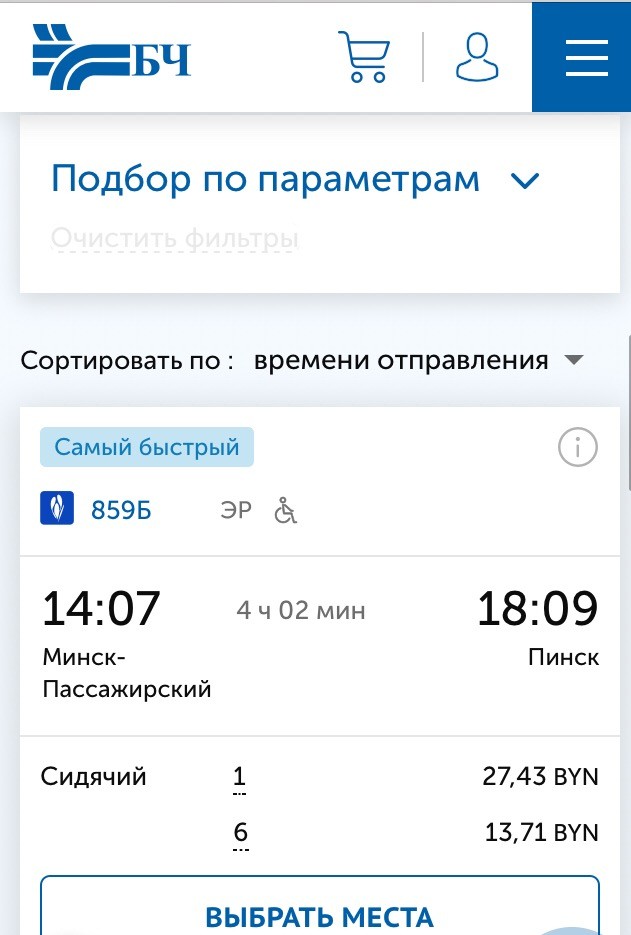Screen dimensions: 631x935
Task: Click Очистить фильтры link
Action: (175, 240)
